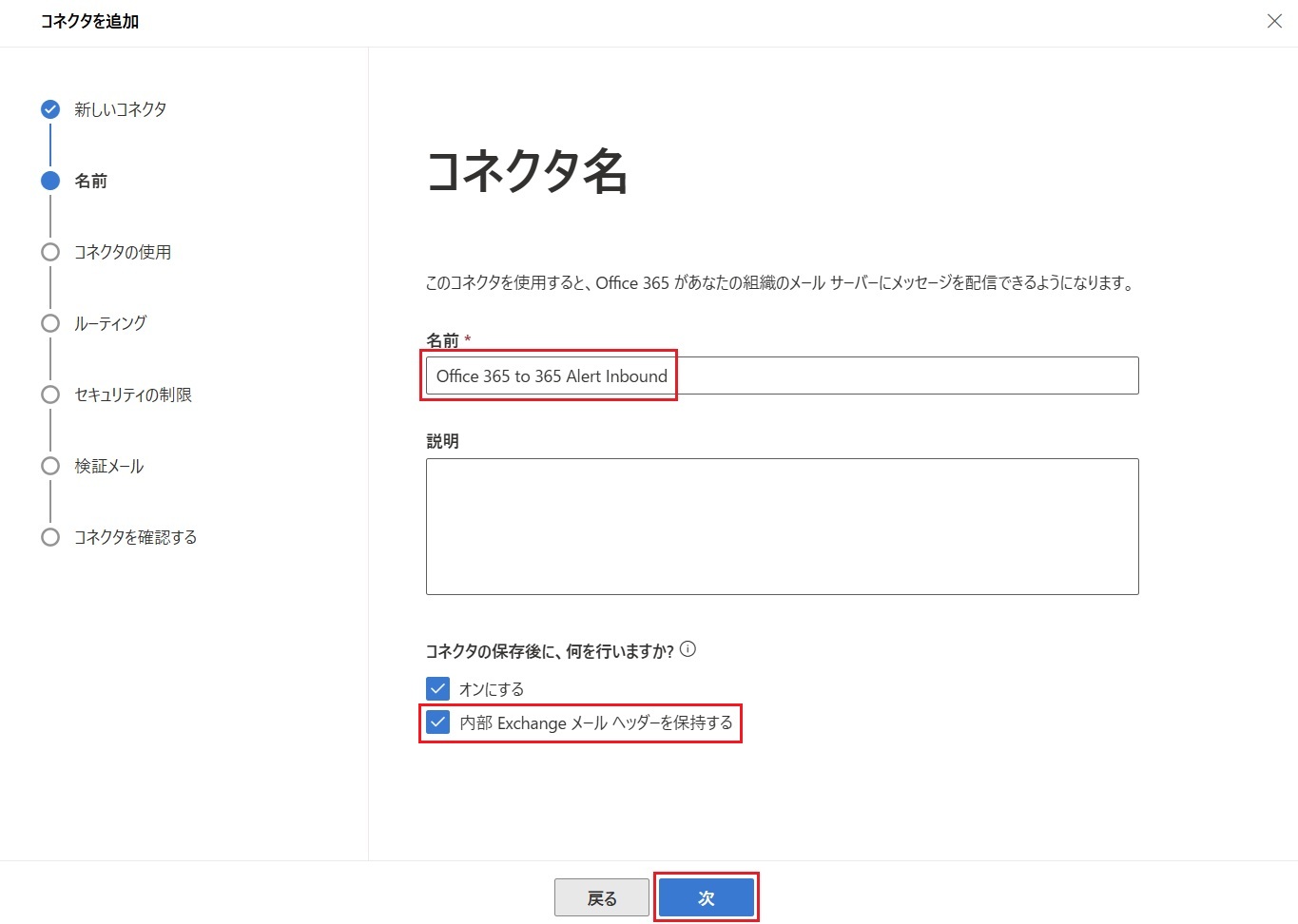Click the circle step icon beside 検証メール
Image resolution: width=1298 pixels, height=924 pixels.
pos(50,466)
